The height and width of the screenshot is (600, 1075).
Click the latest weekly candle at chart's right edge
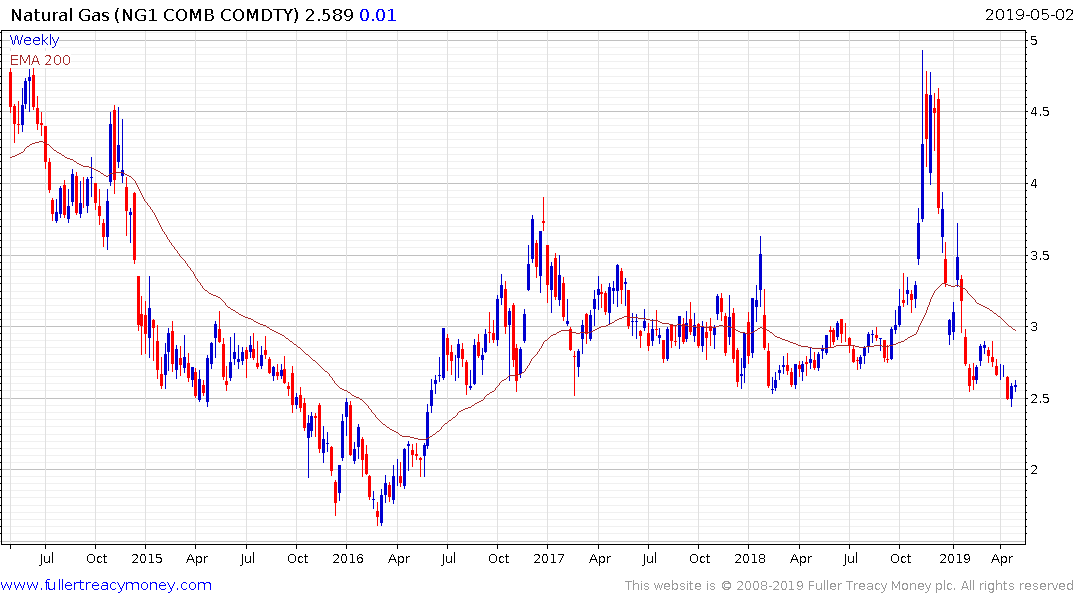point(1015,388)
